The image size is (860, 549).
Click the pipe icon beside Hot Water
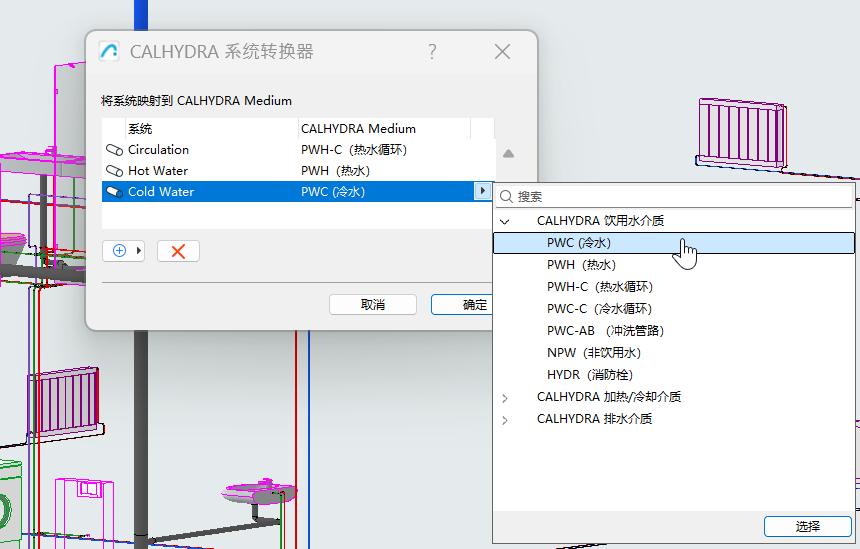point(114,171)
